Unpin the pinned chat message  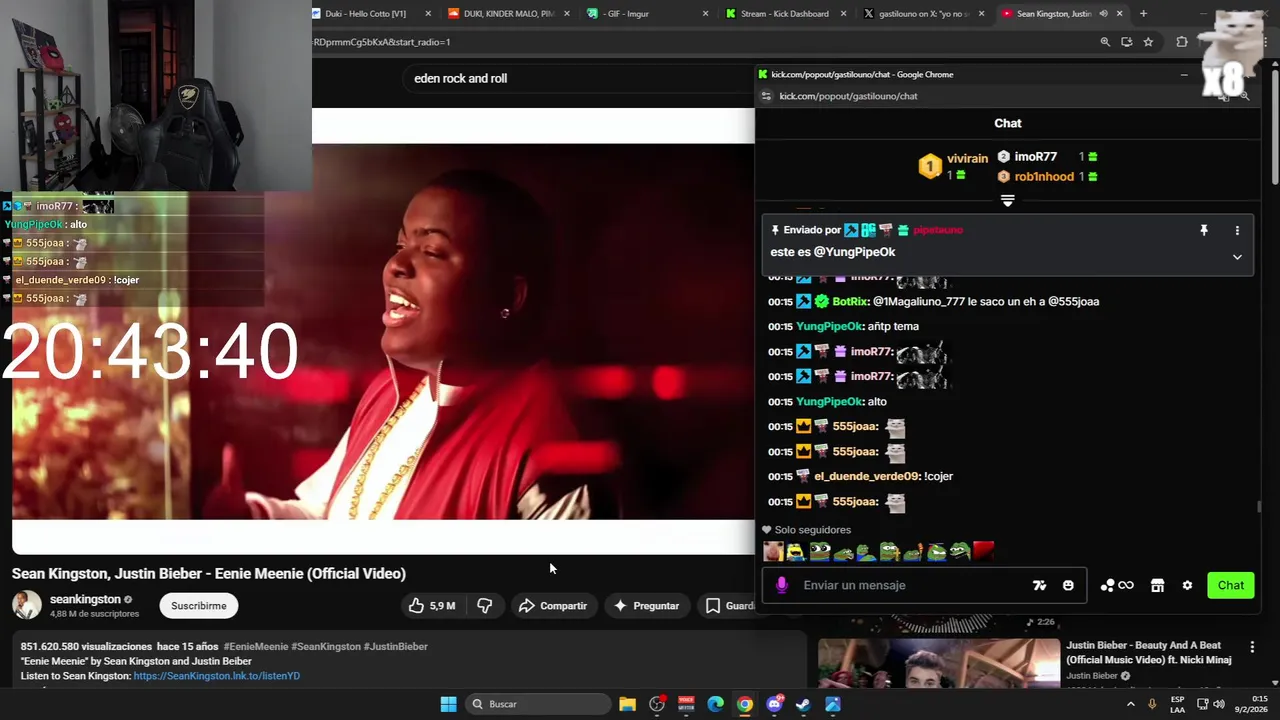1204,230
